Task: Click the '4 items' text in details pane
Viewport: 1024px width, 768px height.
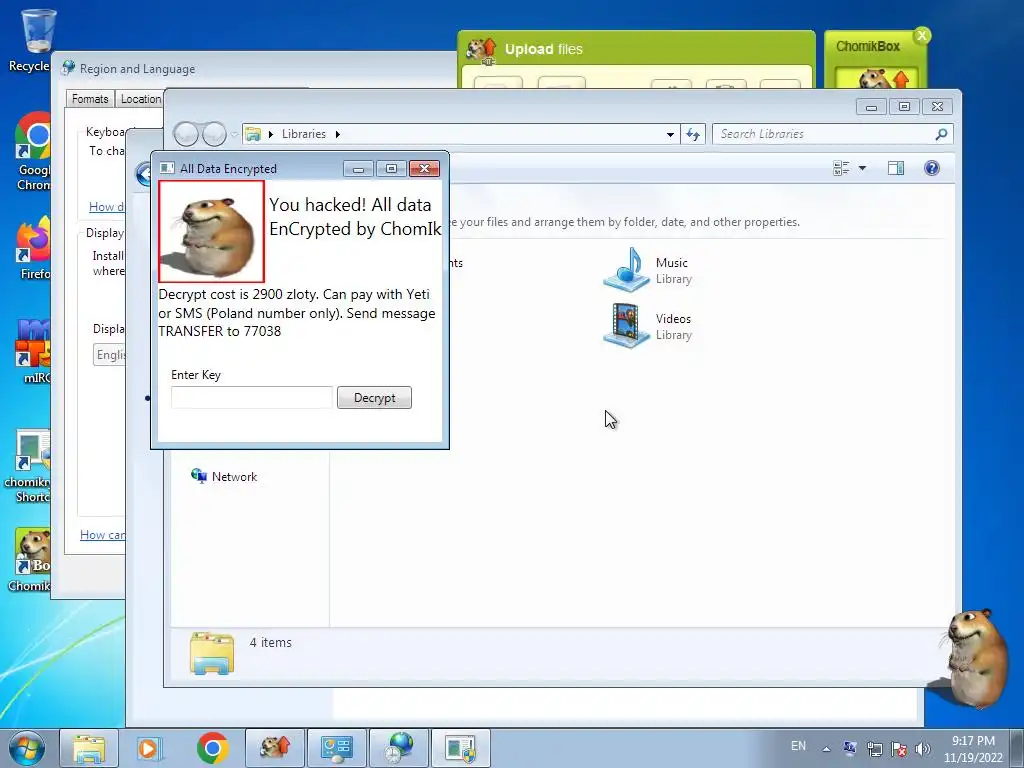Action: pos(270,643)
